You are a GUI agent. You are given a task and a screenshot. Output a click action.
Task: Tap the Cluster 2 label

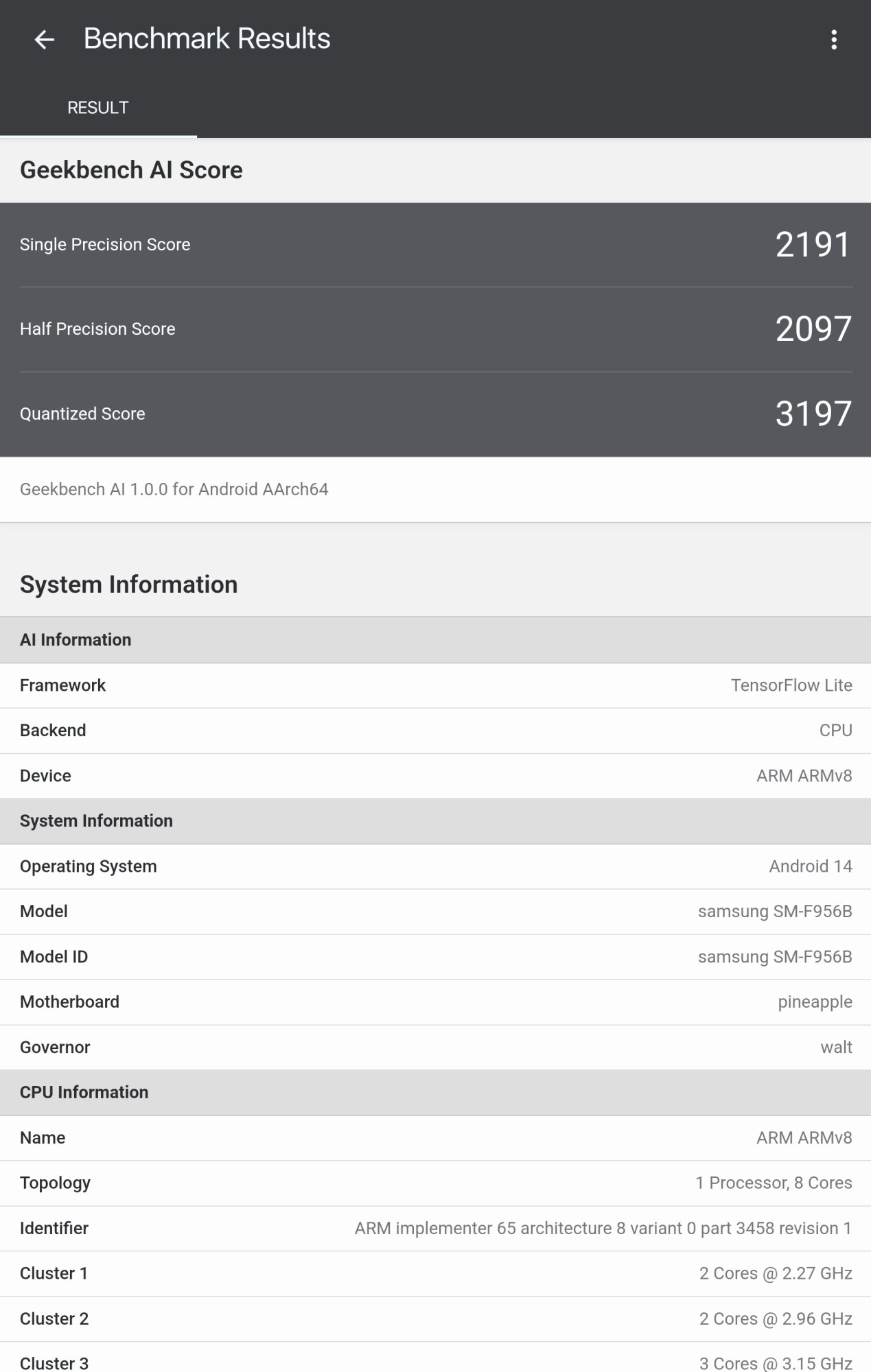[x=54, y=1319]
